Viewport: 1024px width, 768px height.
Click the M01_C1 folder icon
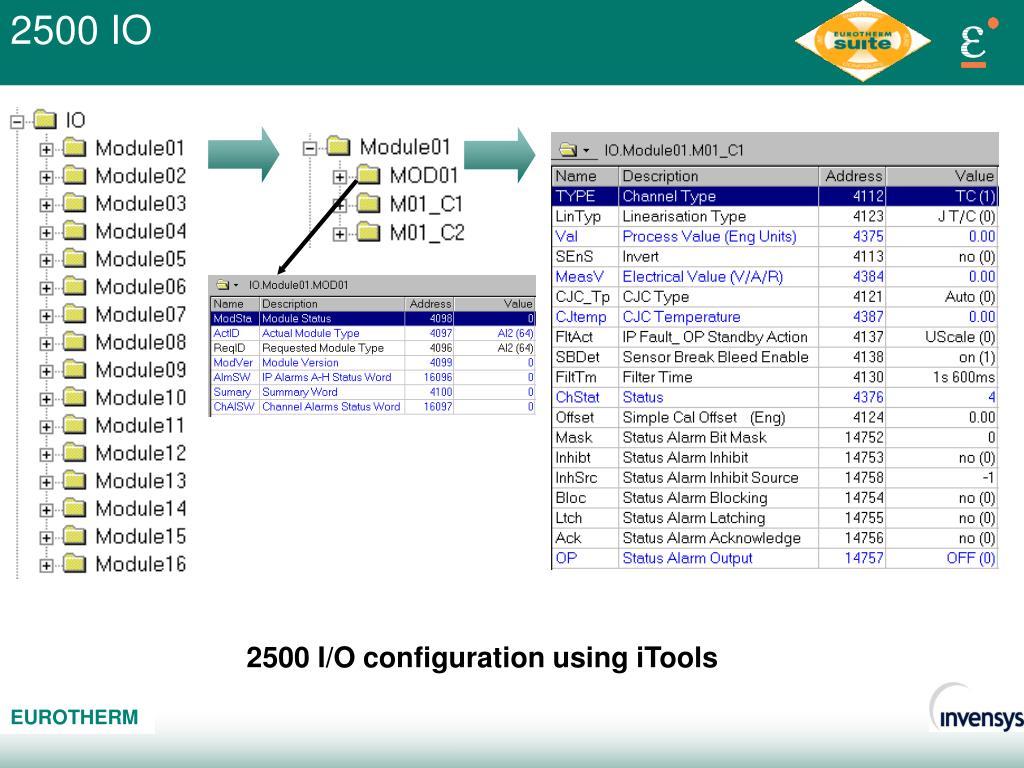369,204
